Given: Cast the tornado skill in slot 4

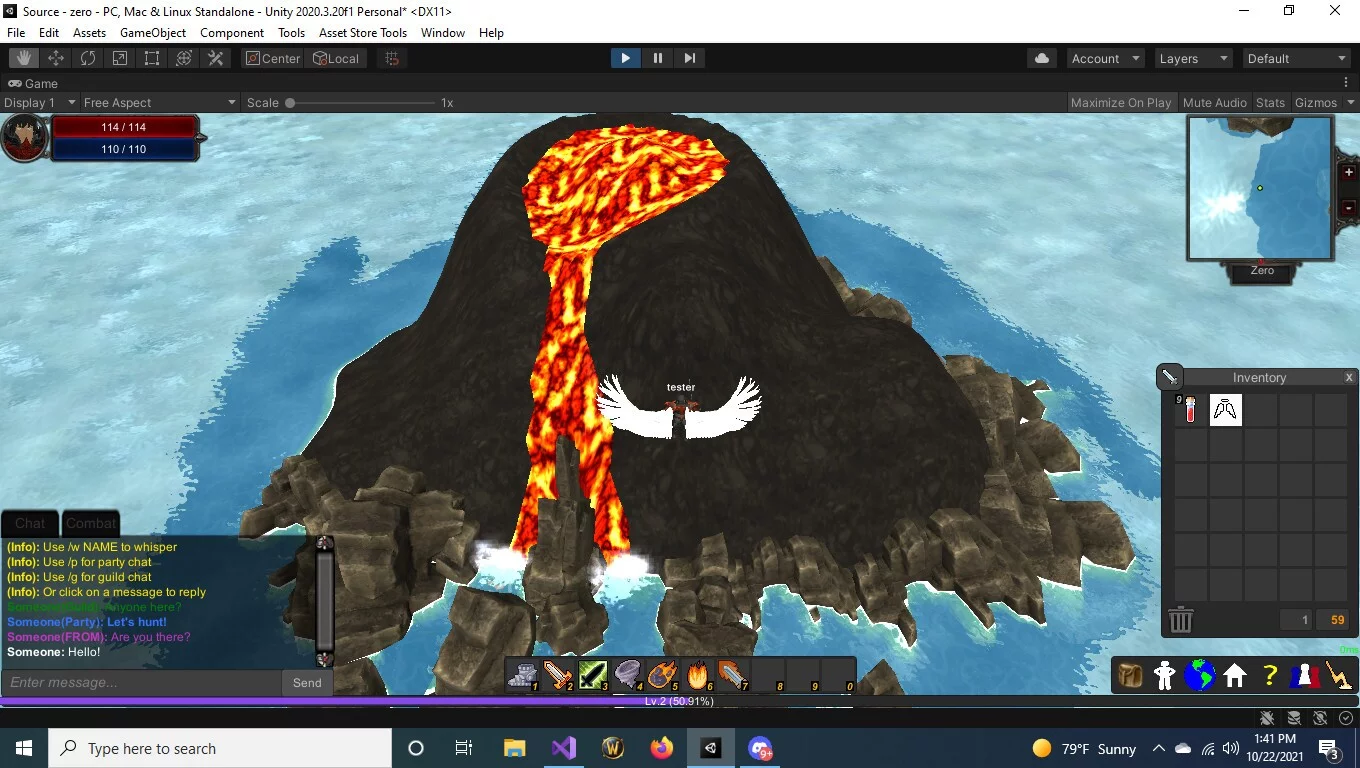Looking at the screenshot, I should point(627,676).
